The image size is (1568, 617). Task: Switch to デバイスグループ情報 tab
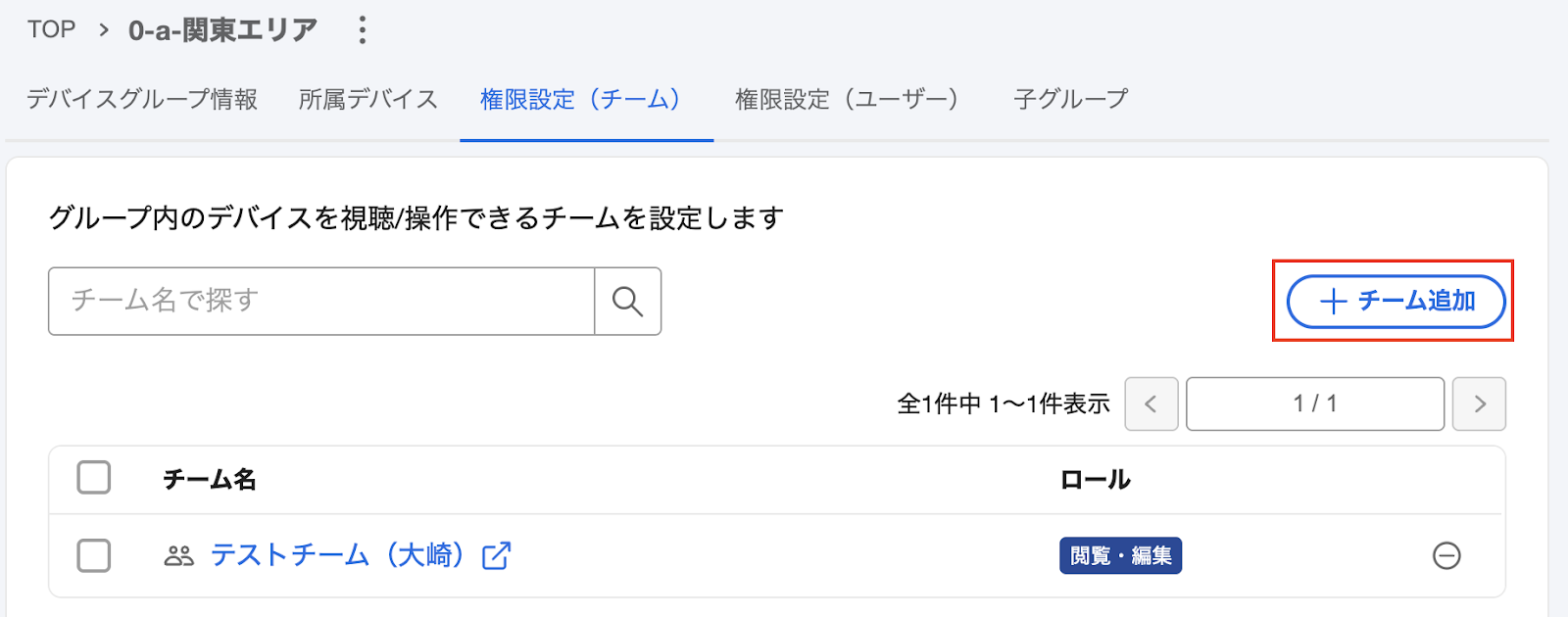click(142, 99)
